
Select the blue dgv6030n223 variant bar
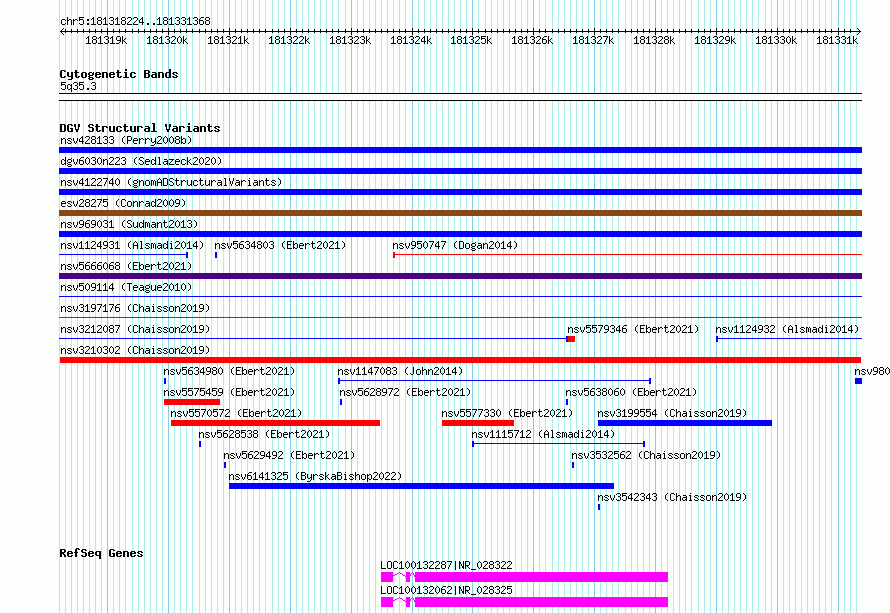click(x=460, y=171)
